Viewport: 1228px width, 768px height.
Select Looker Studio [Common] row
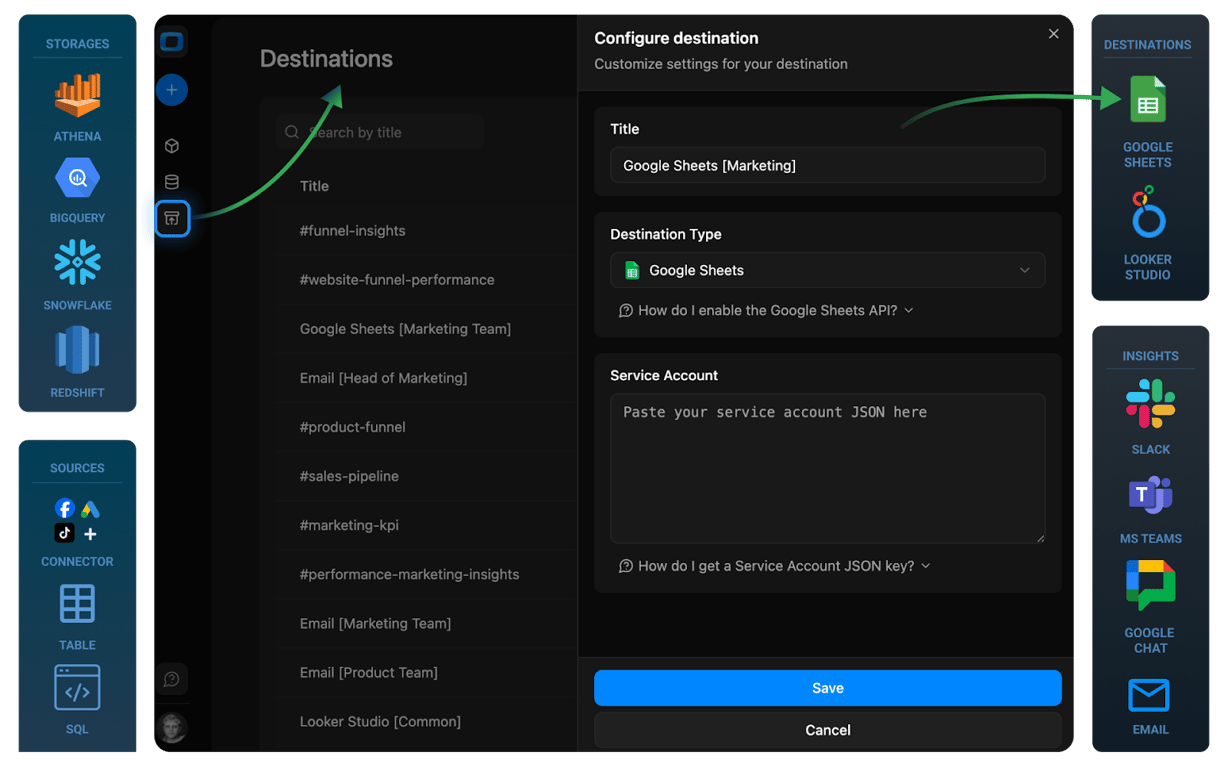tap(427, 721)
